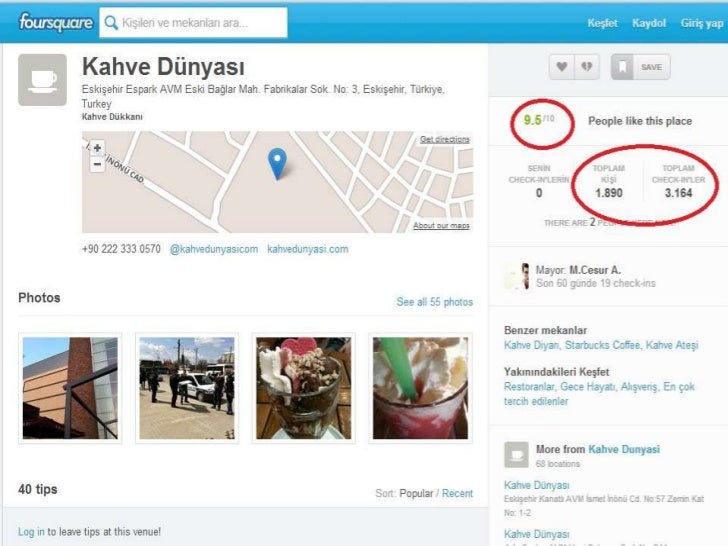Open See all 55 photos

pyautogui.click(x=435, y=302)
